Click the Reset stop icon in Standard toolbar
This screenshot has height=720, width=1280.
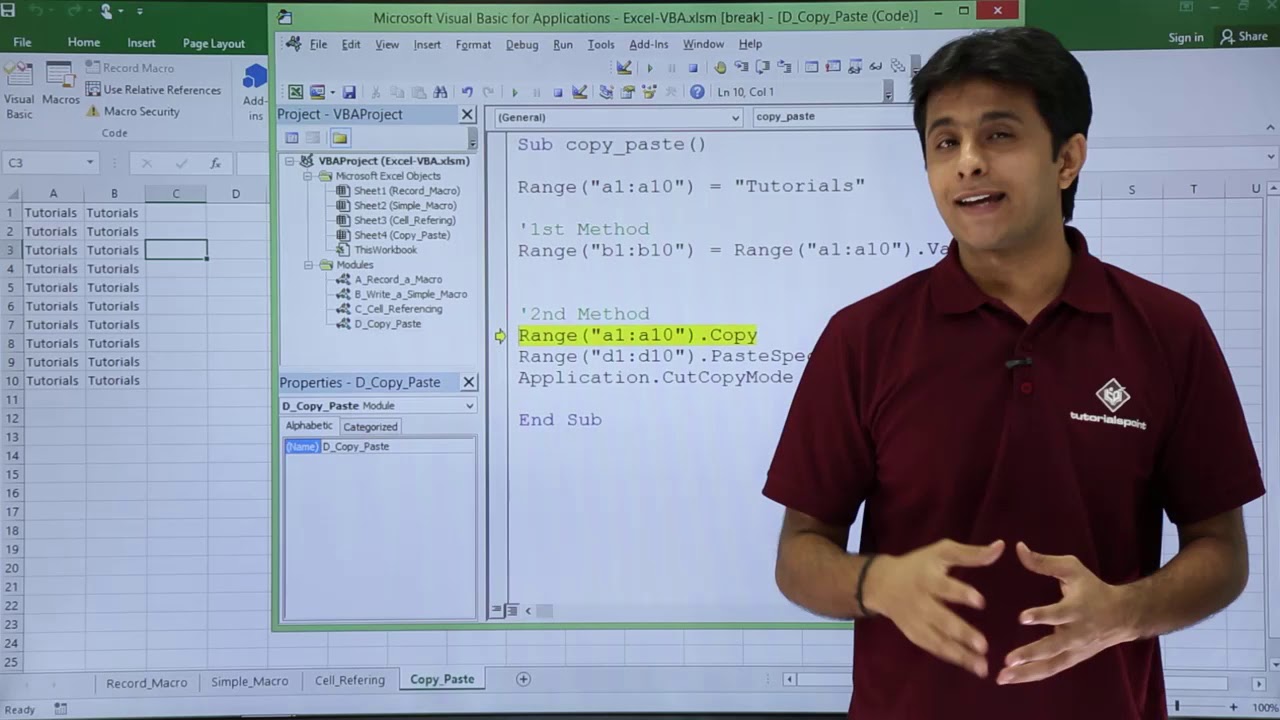[558, 92]
